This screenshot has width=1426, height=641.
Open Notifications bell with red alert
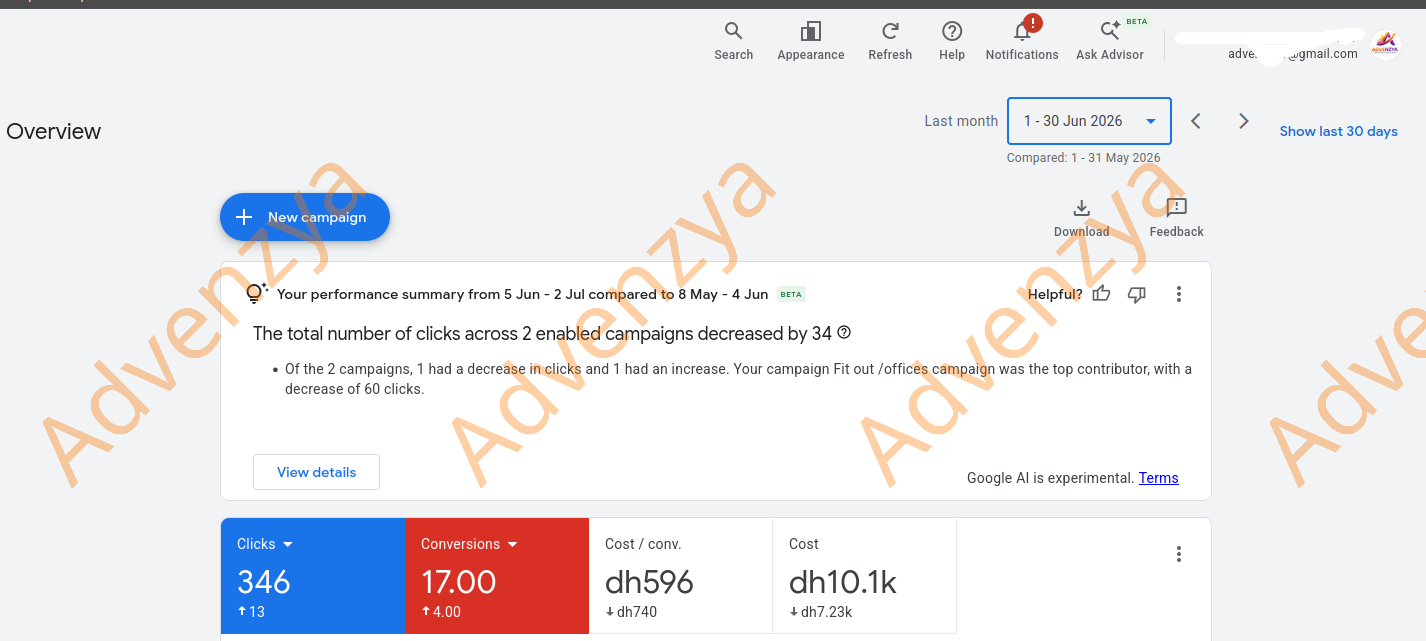(x=1022, y=41)
